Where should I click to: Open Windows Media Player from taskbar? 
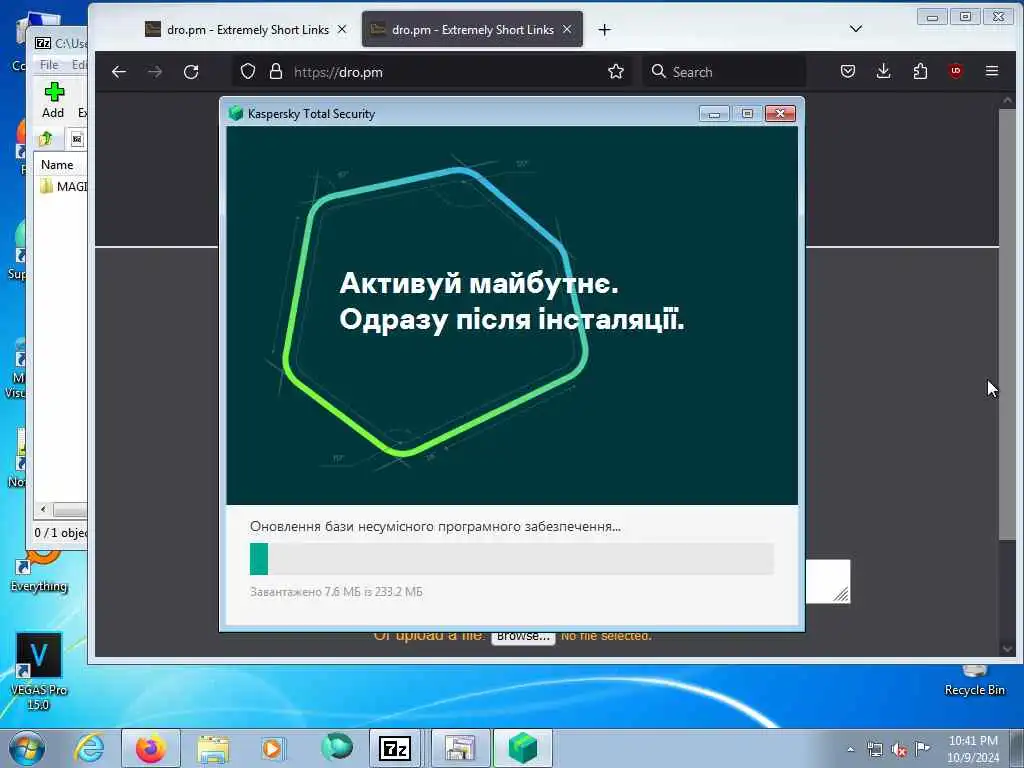(x=272, y=748)
